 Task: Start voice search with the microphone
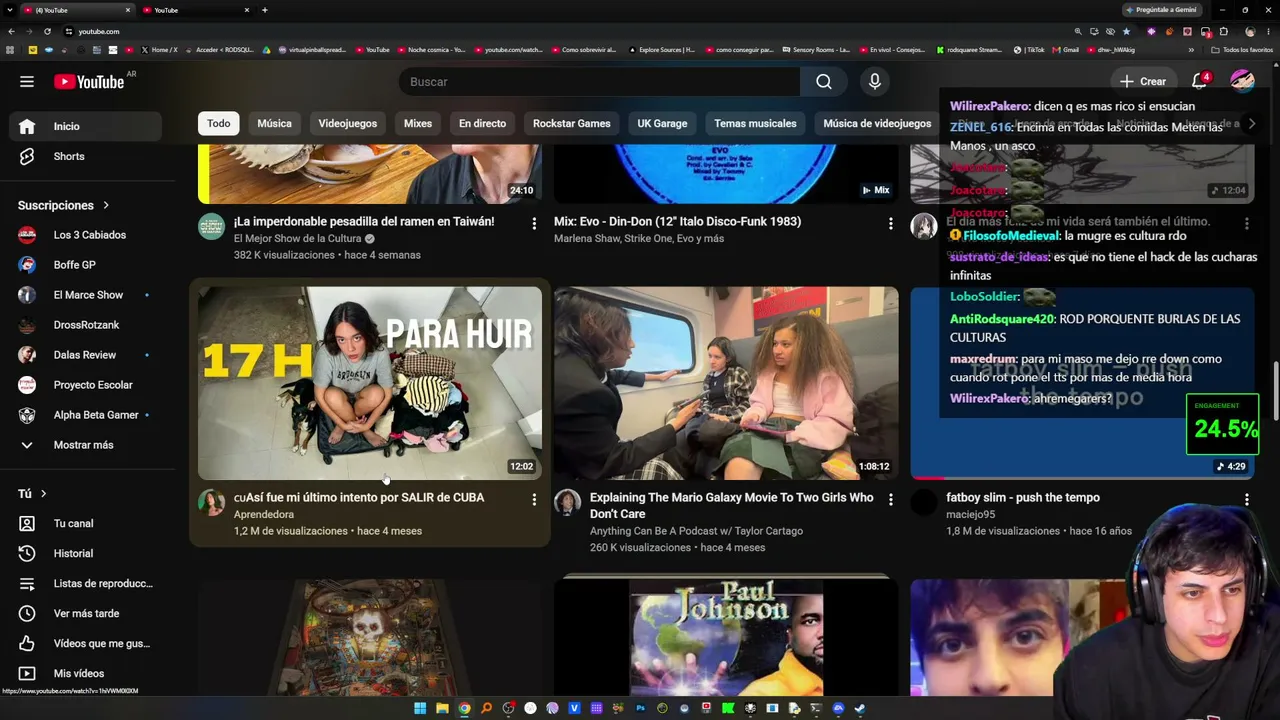click(x=875, y=82)
